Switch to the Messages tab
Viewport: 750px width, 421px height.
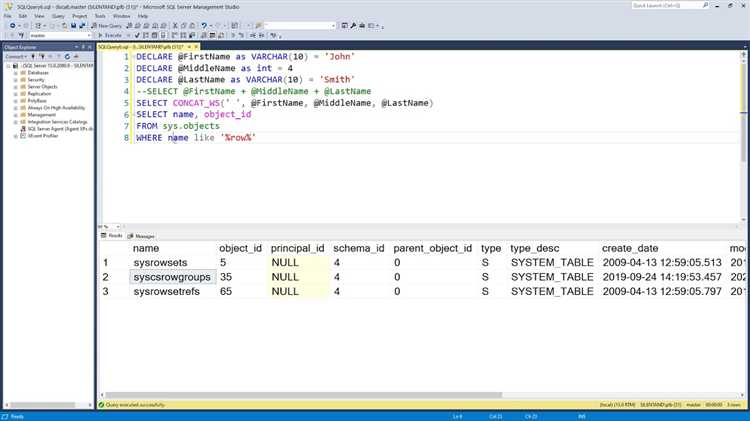point(143,235)
